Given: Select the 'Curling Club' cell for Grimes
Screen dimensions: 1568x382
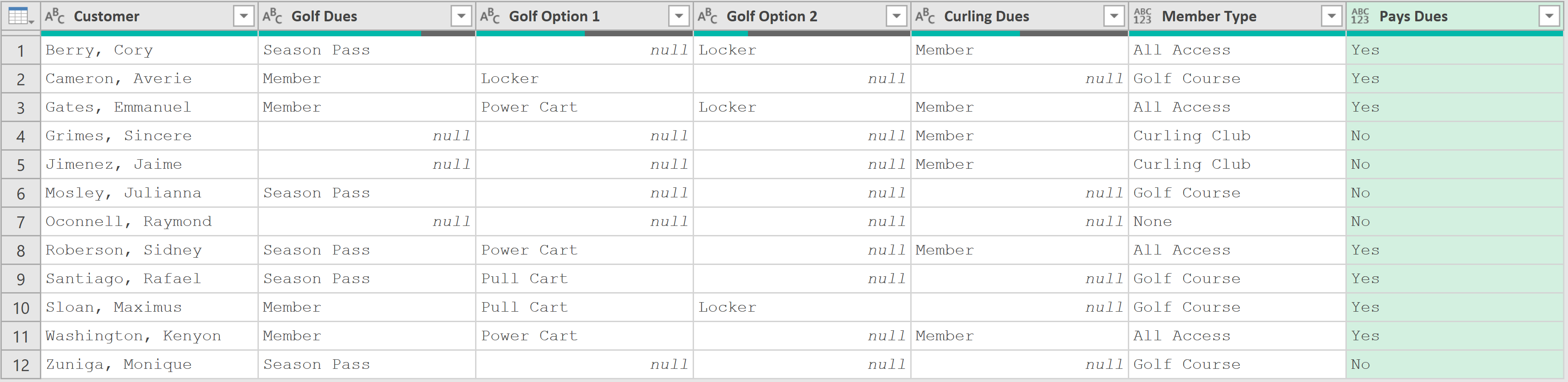Looking at the screenshot, I should coord(1191,136).
